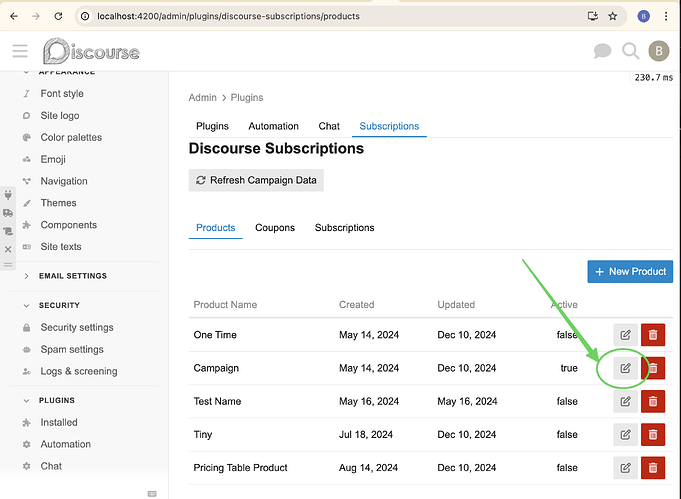The width and height of the screenshot is (681, 499).
Task: Click the Campaign product name
Action: click(216, 368)
